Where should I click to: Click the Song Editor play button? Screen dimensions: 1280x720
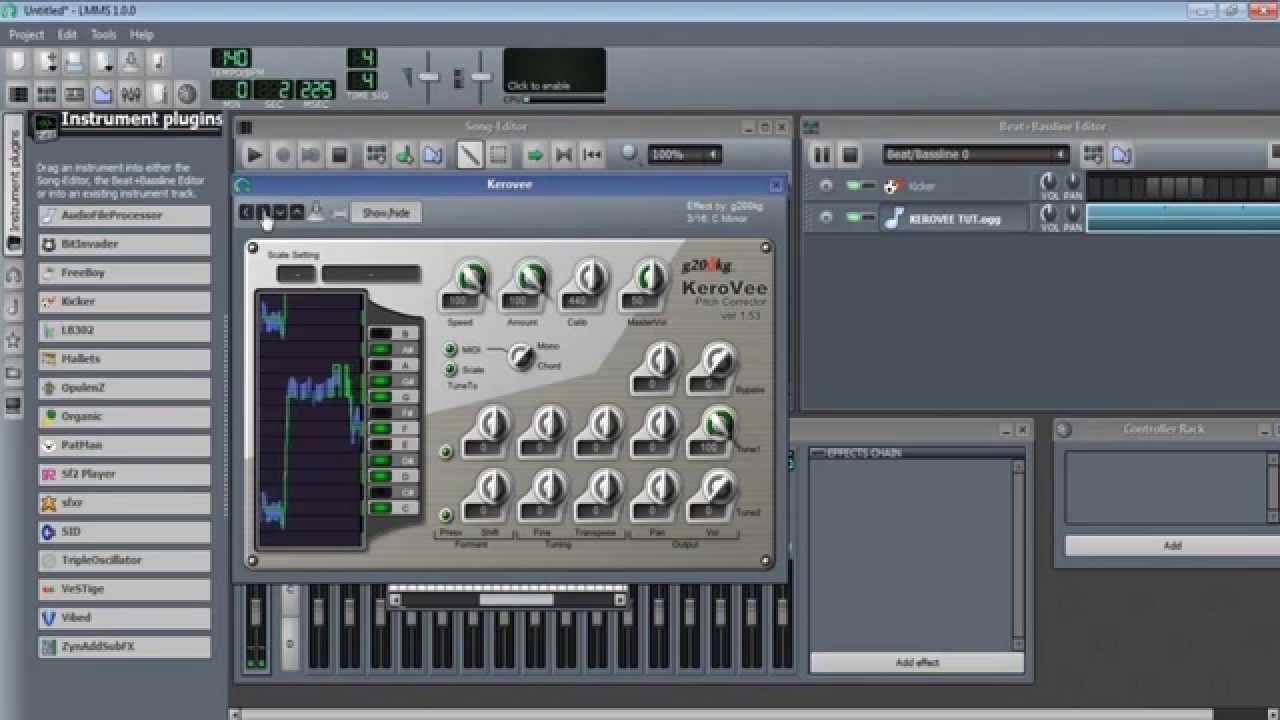click(x=254, y=154)
